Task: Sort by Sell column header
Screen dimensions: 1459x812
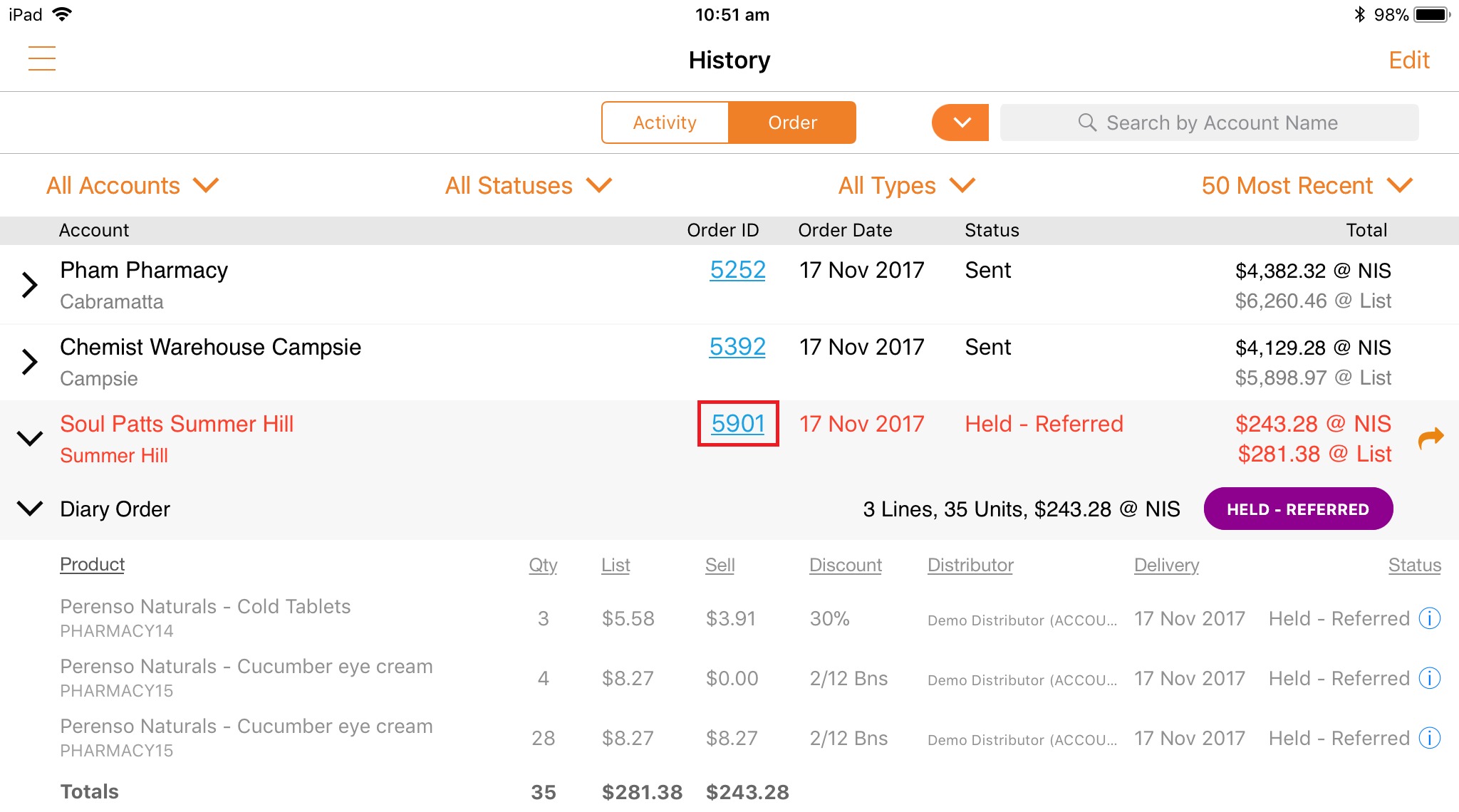Action: point(720,565)
